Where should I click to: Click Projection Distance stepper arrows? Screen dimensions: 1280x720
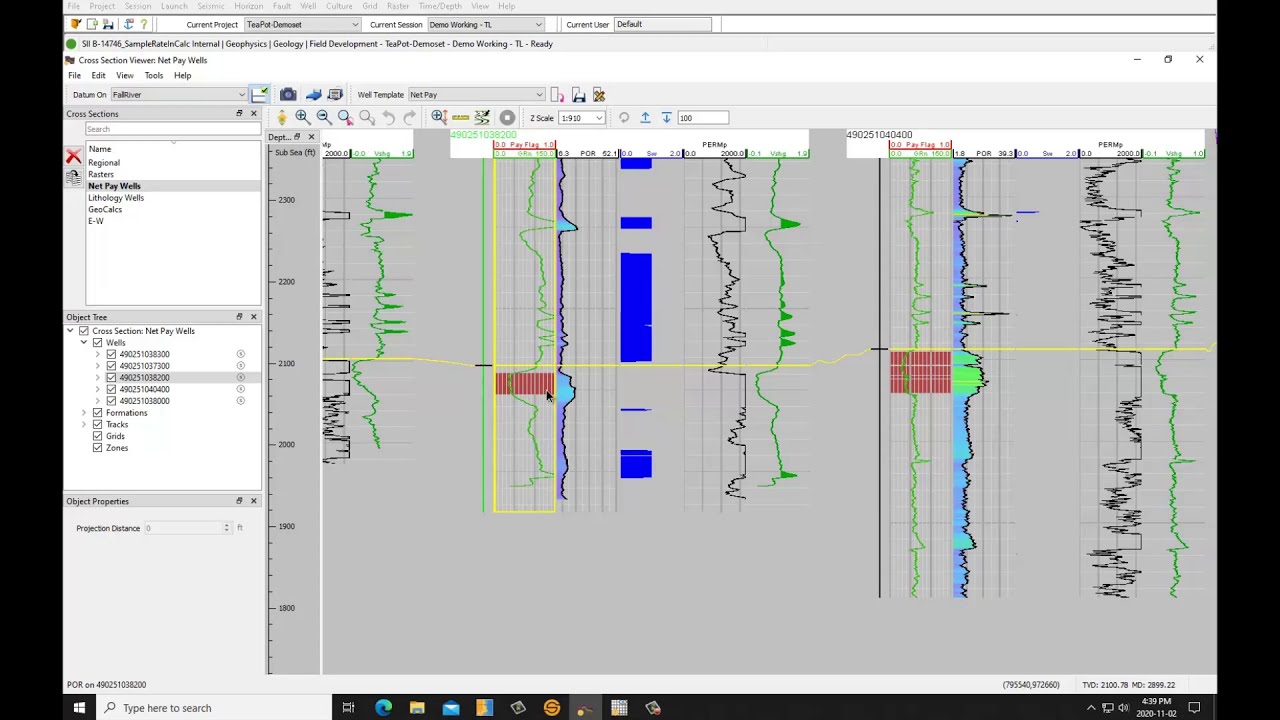click(x=226, y=528)
